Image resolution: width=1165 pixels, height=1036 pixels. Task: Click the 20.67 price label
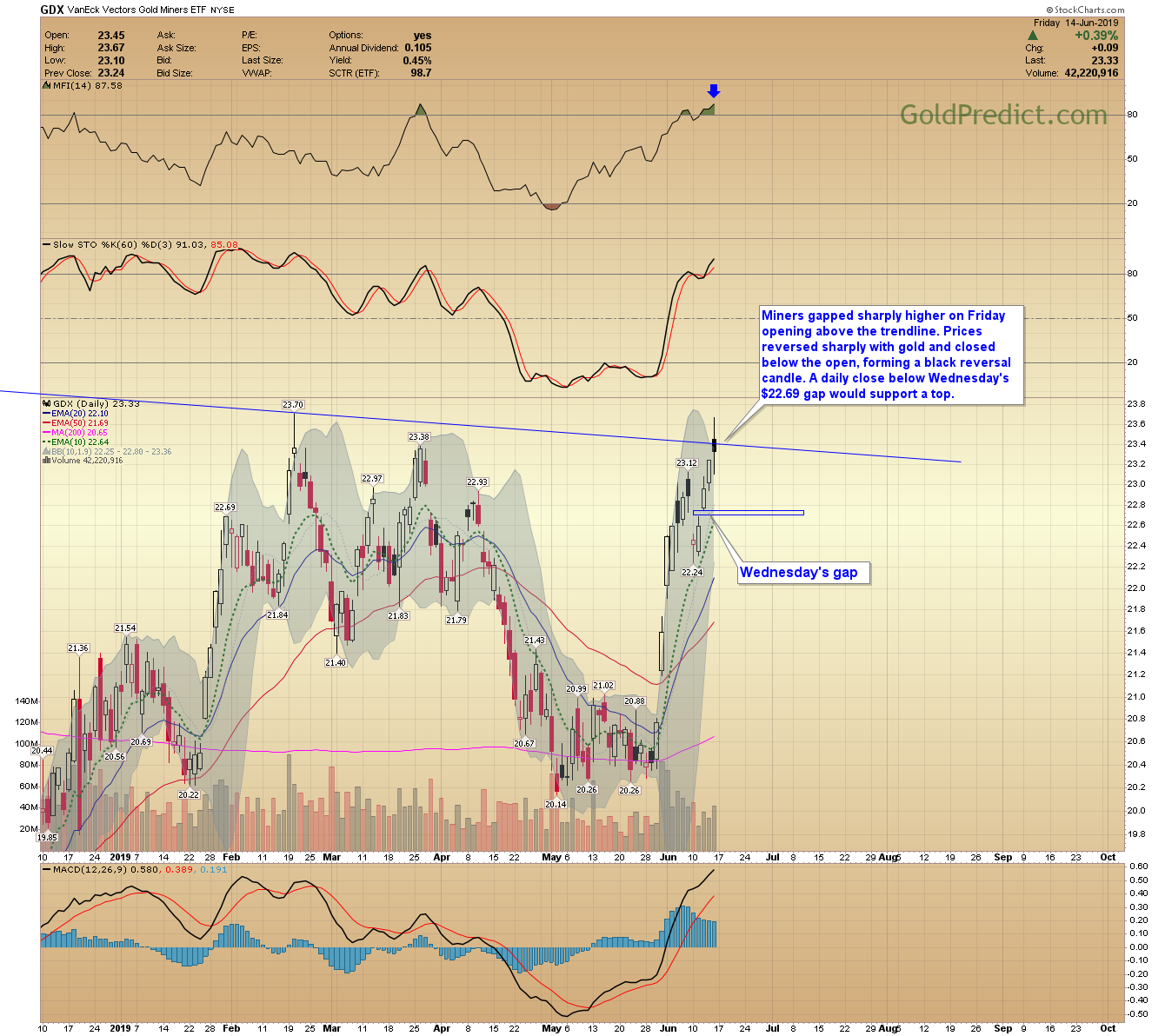tap(524, 744)
